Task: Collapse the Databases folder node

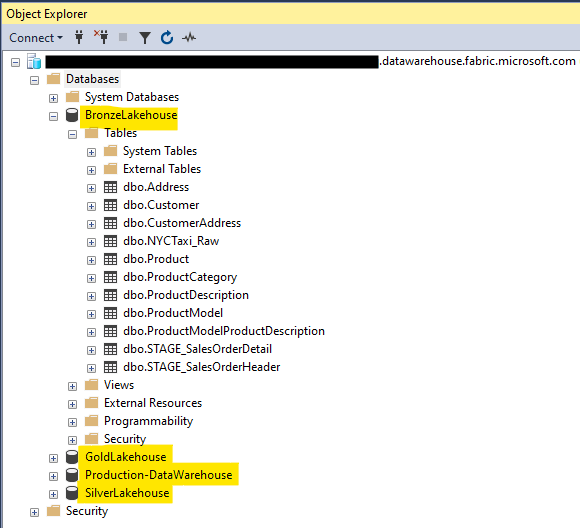Action: point(34,80)
